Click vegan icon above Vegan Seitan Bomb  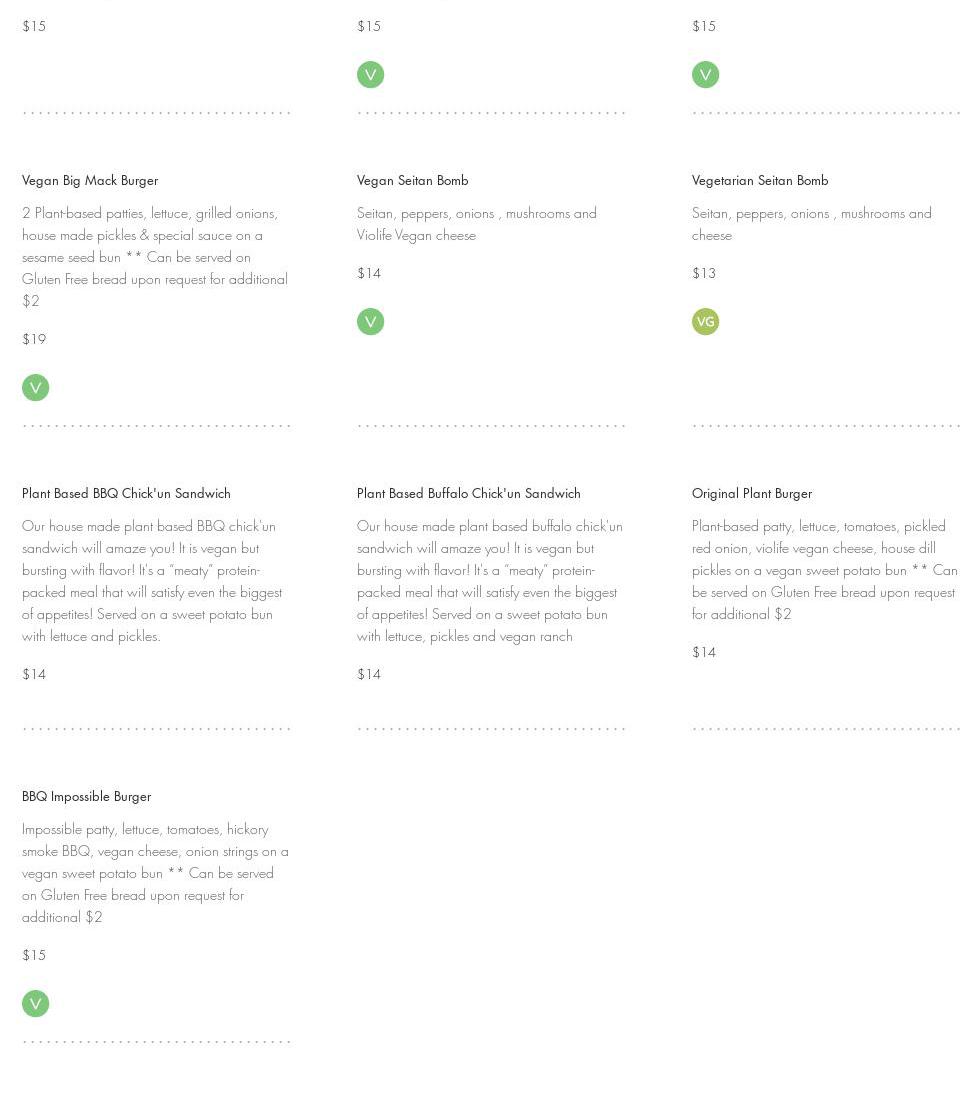click(371, 74)
